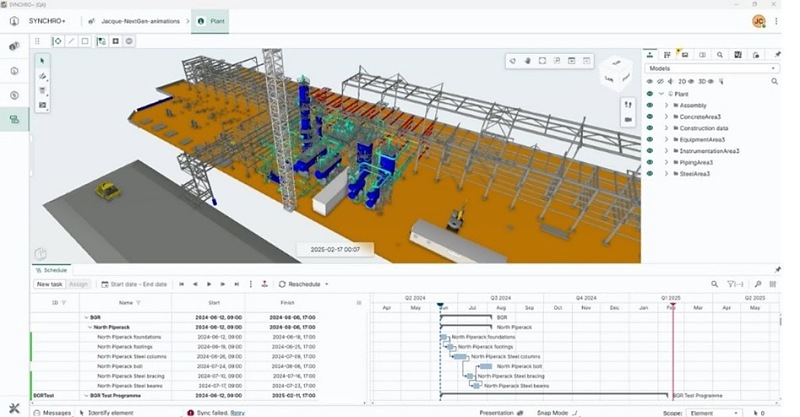
Task: Expand the ConcreteArea3 tree node
Action: point(667,117)
